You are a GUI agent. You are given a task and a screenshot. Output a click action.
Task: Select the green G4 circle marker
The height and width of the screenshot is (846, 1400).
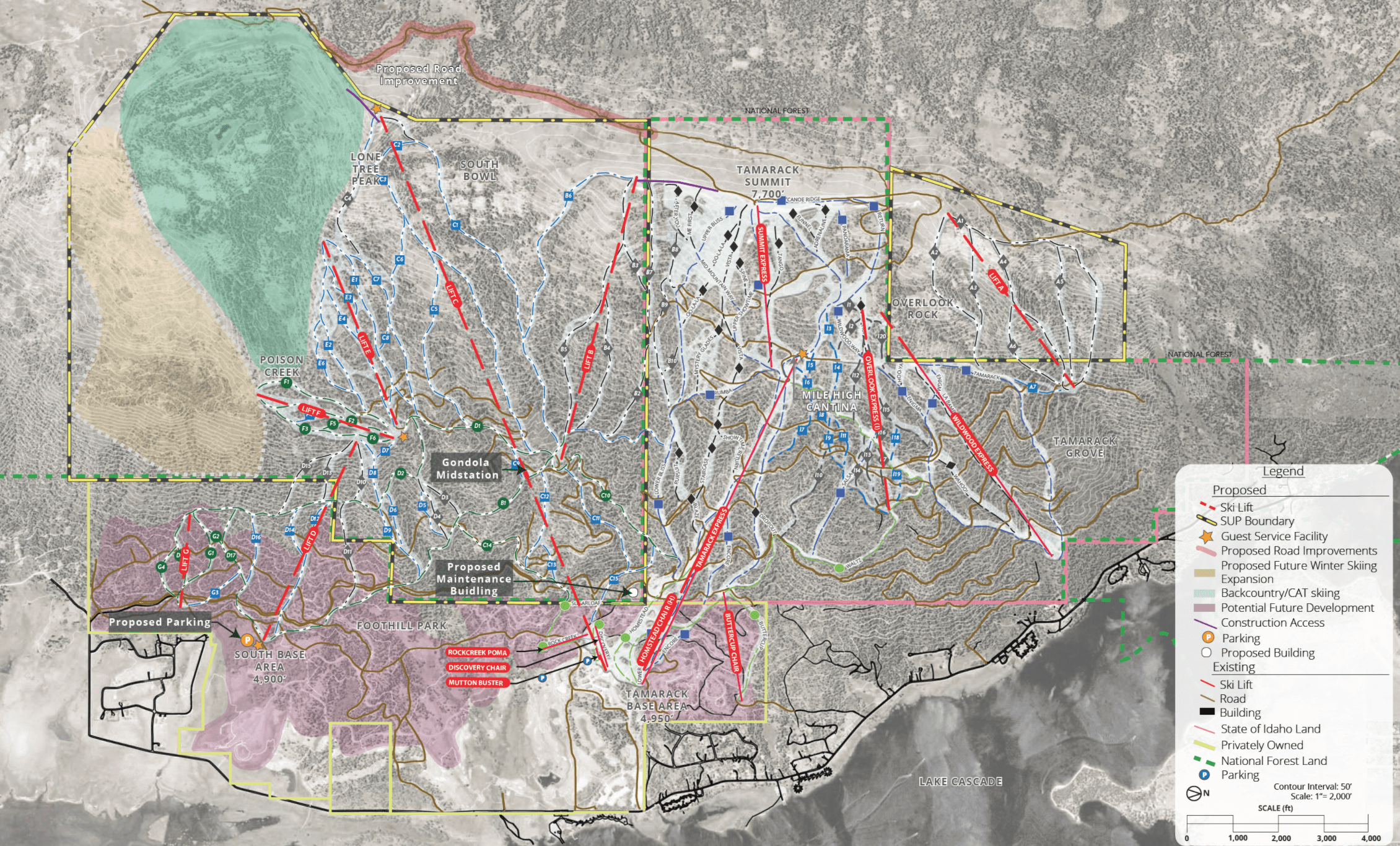coord(161,567)
